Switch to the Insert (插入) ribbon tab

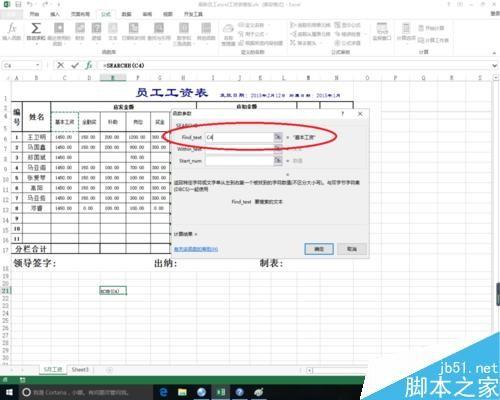(x=55, y=14)
